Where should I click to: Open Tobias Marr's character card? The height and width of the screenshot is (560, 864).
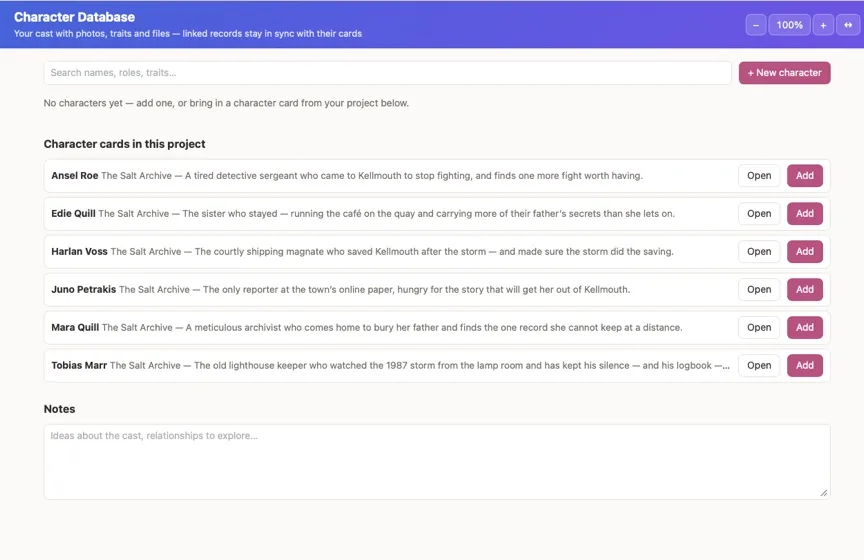[x=759, y=366]
